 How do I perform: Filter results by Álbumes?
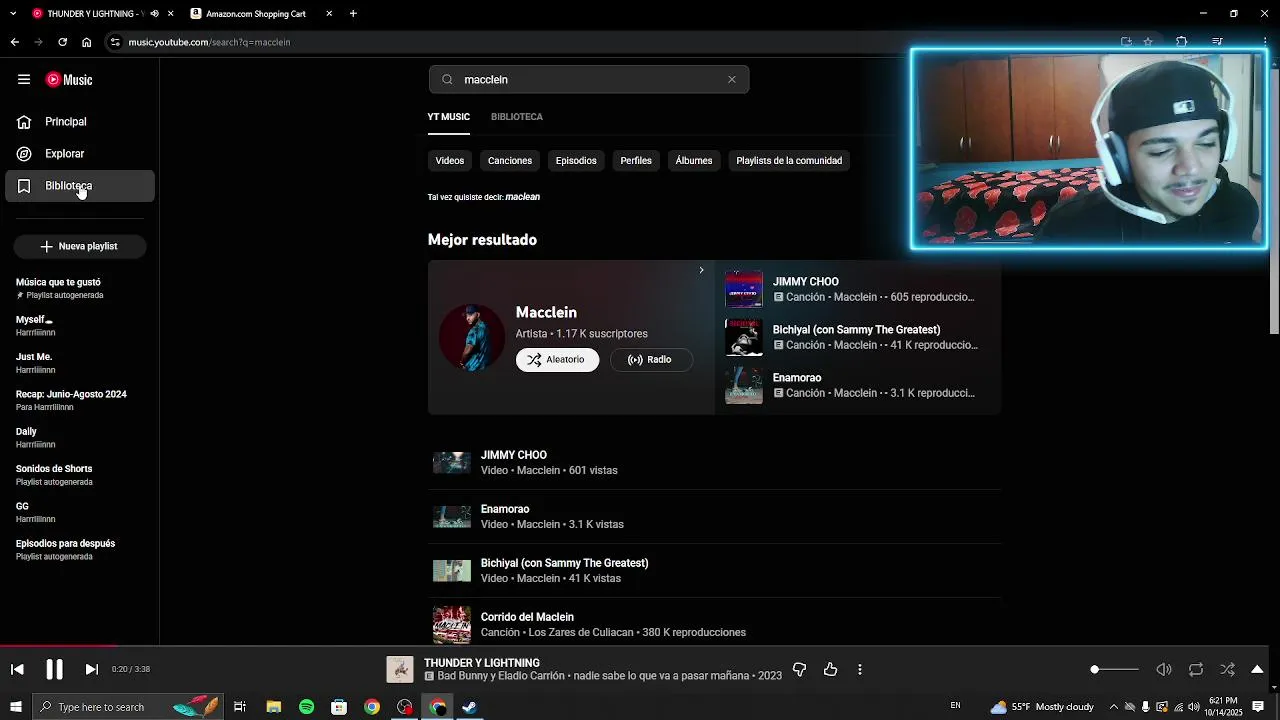click(694, 160)
